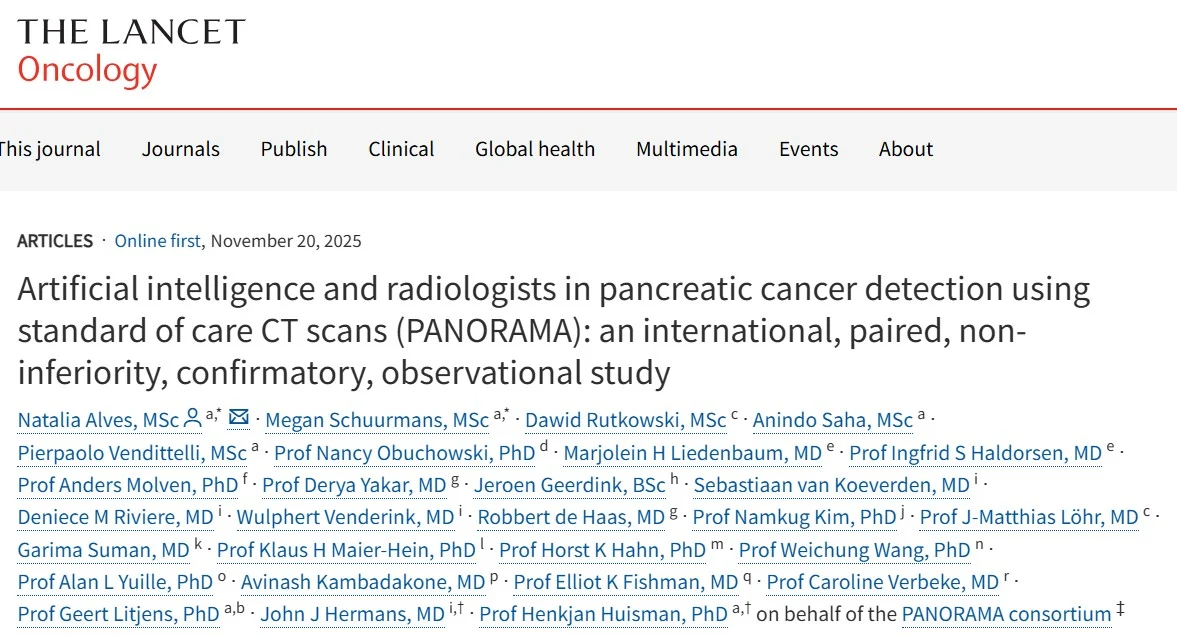Click the corresponding author person icon beside Natalia Alves

point(191,419)
